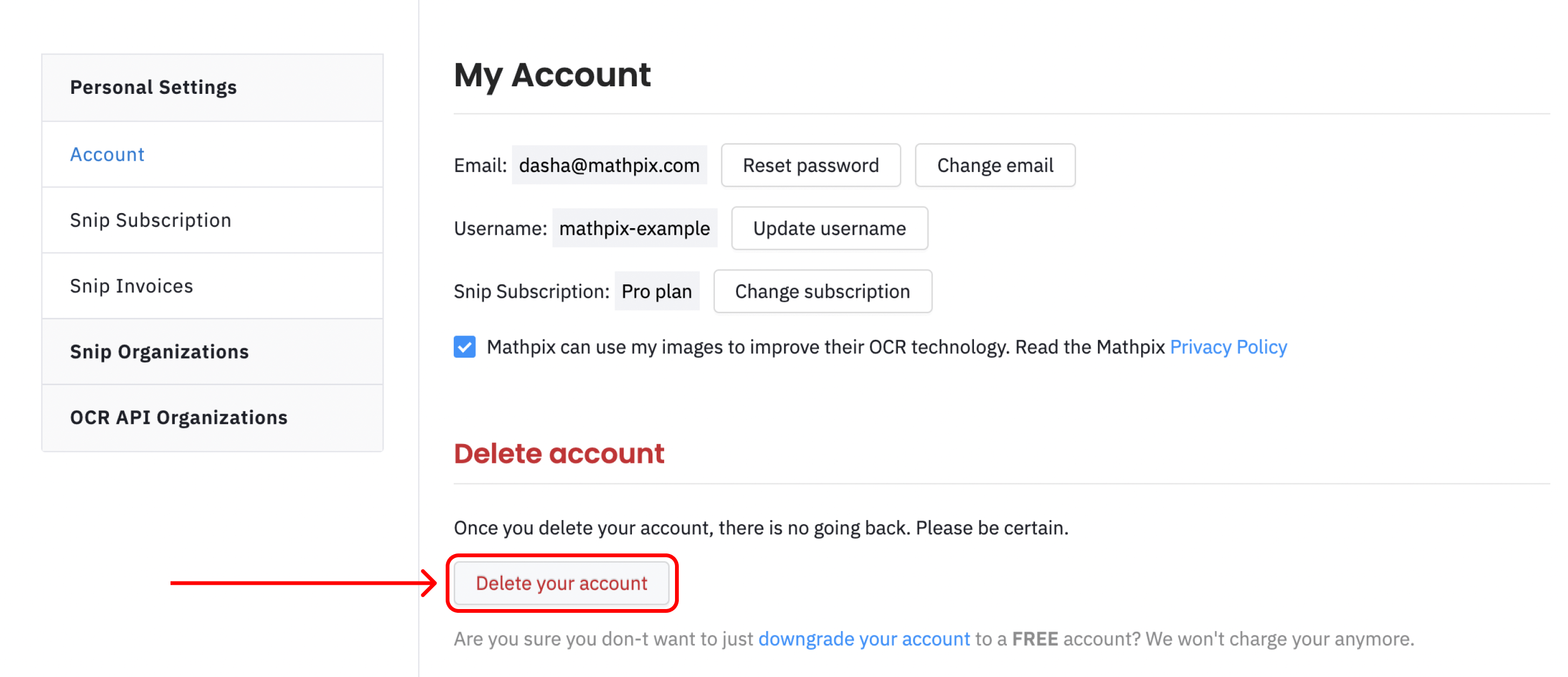
Task: Open OCR API Organizations
Action: 179,418
